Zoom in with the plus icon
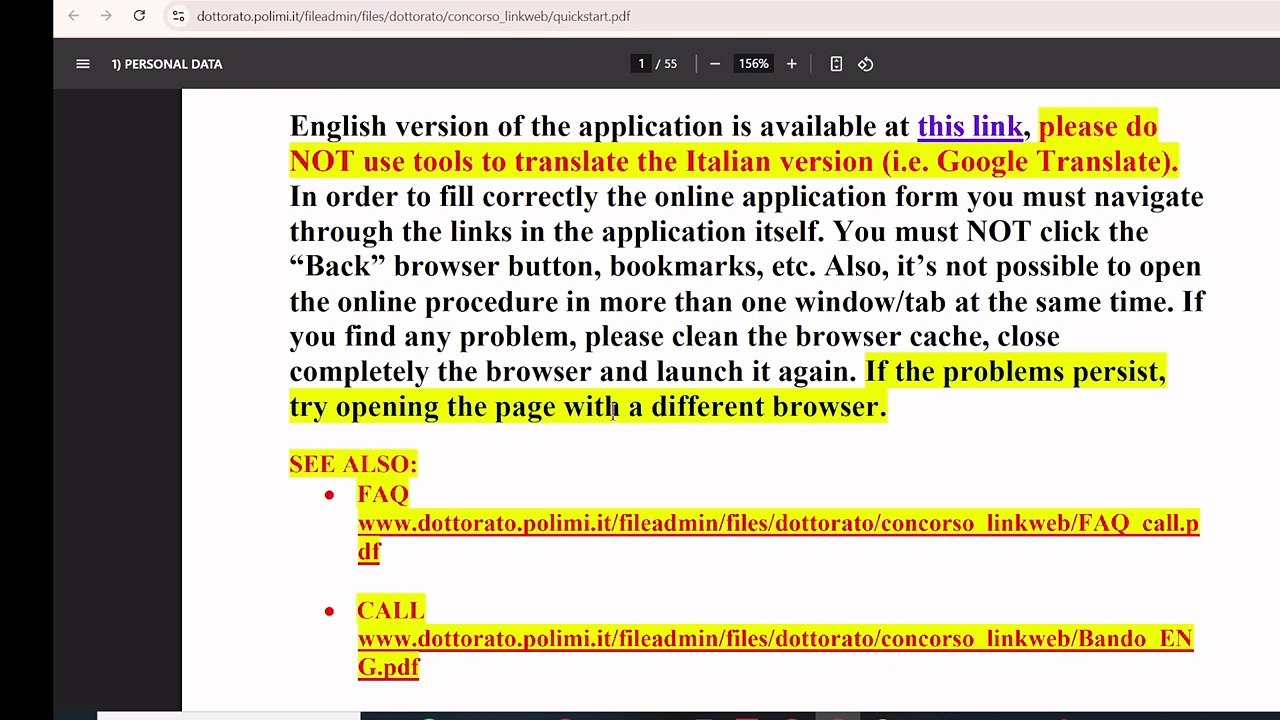Image resolution: width=1280 pixels, height=720 pixels. point(791,64)
